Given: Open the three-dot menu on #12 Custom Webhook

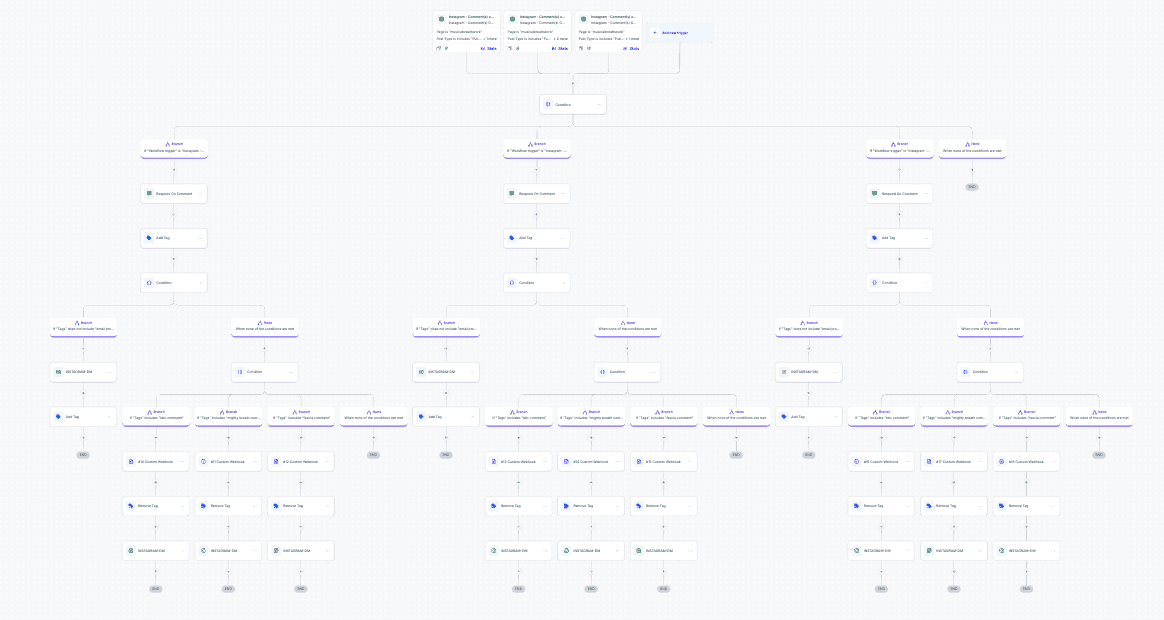Looking at the screenshot, I should click(327, 461).
